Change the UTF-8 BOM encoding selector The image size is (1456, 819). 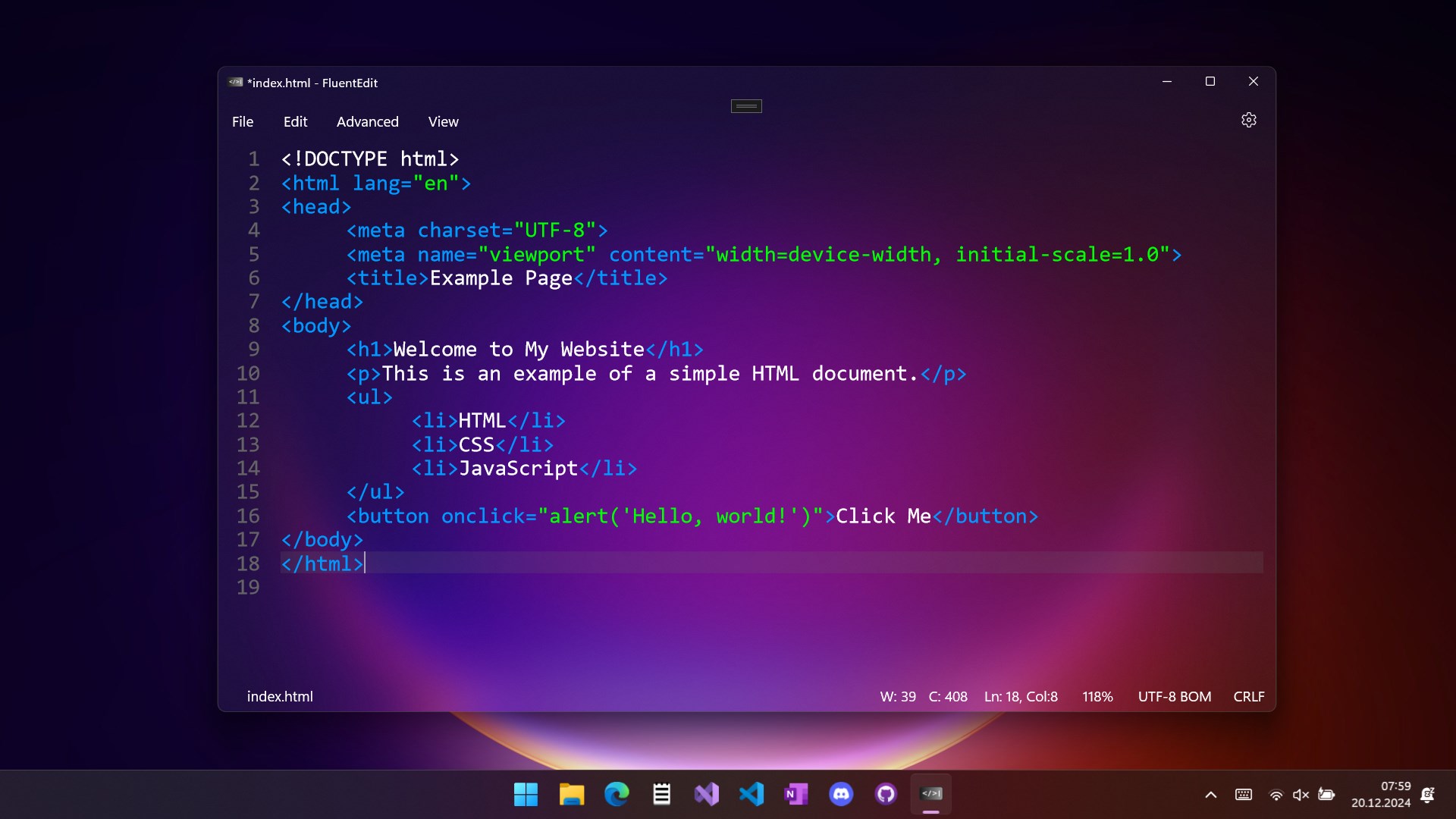1174,696
